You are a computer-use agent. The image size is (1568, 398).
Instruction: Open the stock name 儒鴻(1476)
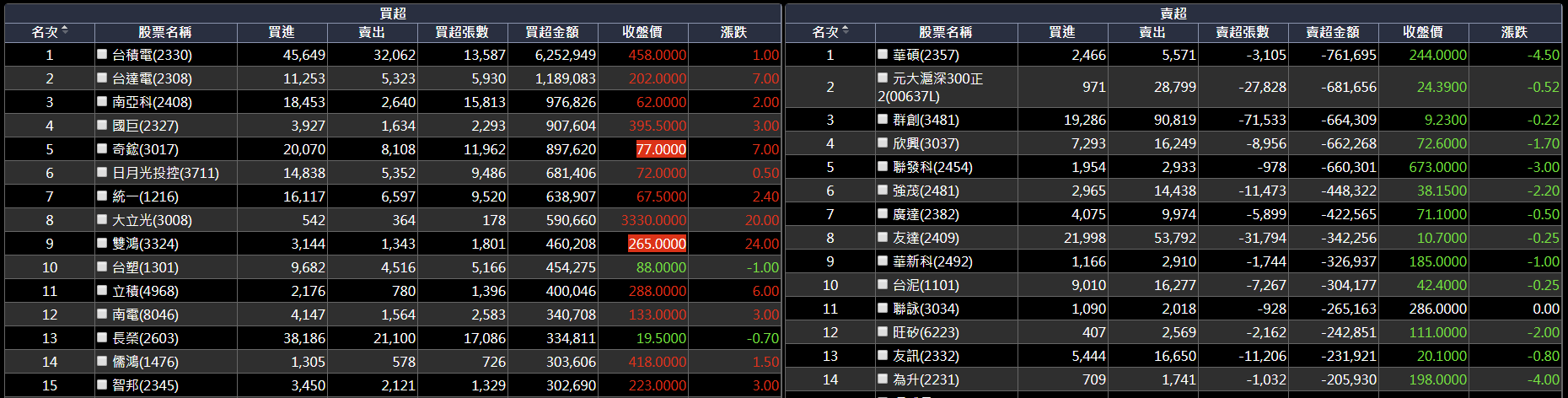point(145,362)
